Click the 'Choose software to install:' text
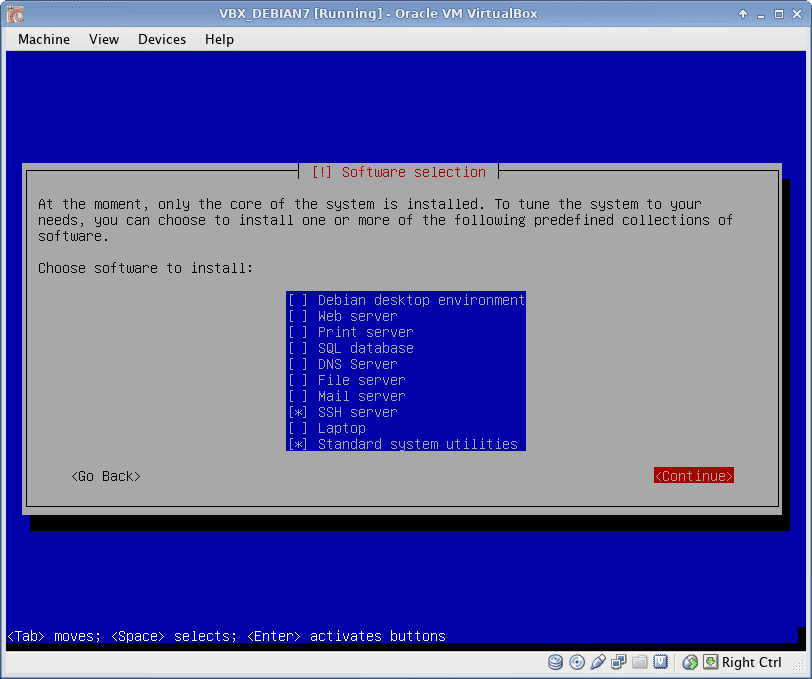 click(x=146, y=268)
